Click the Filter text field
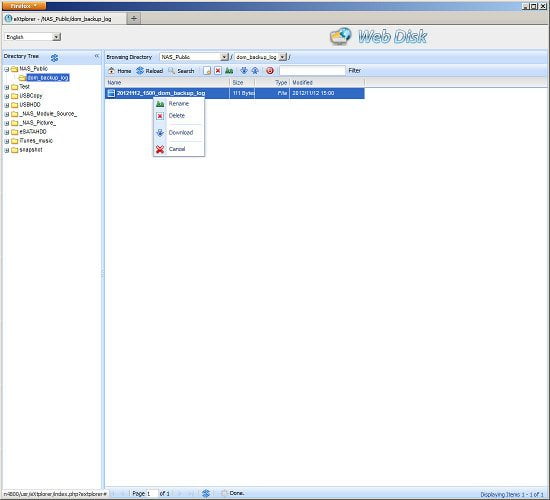The width and height of the screenshot is (550, 500). pos(312,71)
